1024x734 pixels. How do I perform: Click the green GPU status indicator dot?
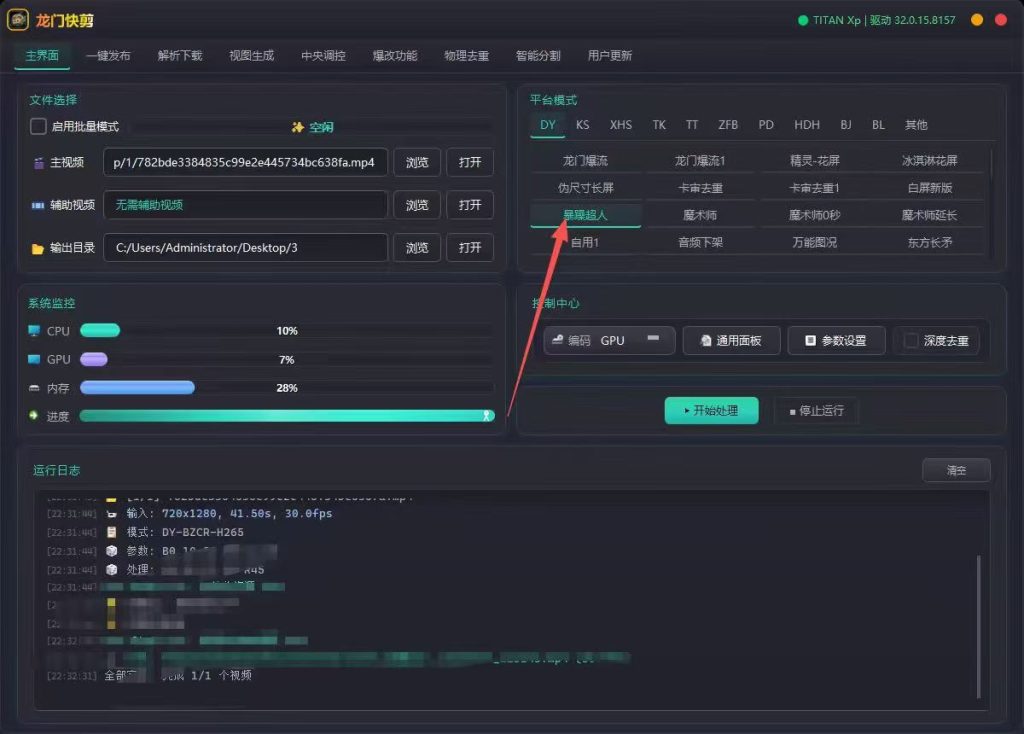coord(803,20)
